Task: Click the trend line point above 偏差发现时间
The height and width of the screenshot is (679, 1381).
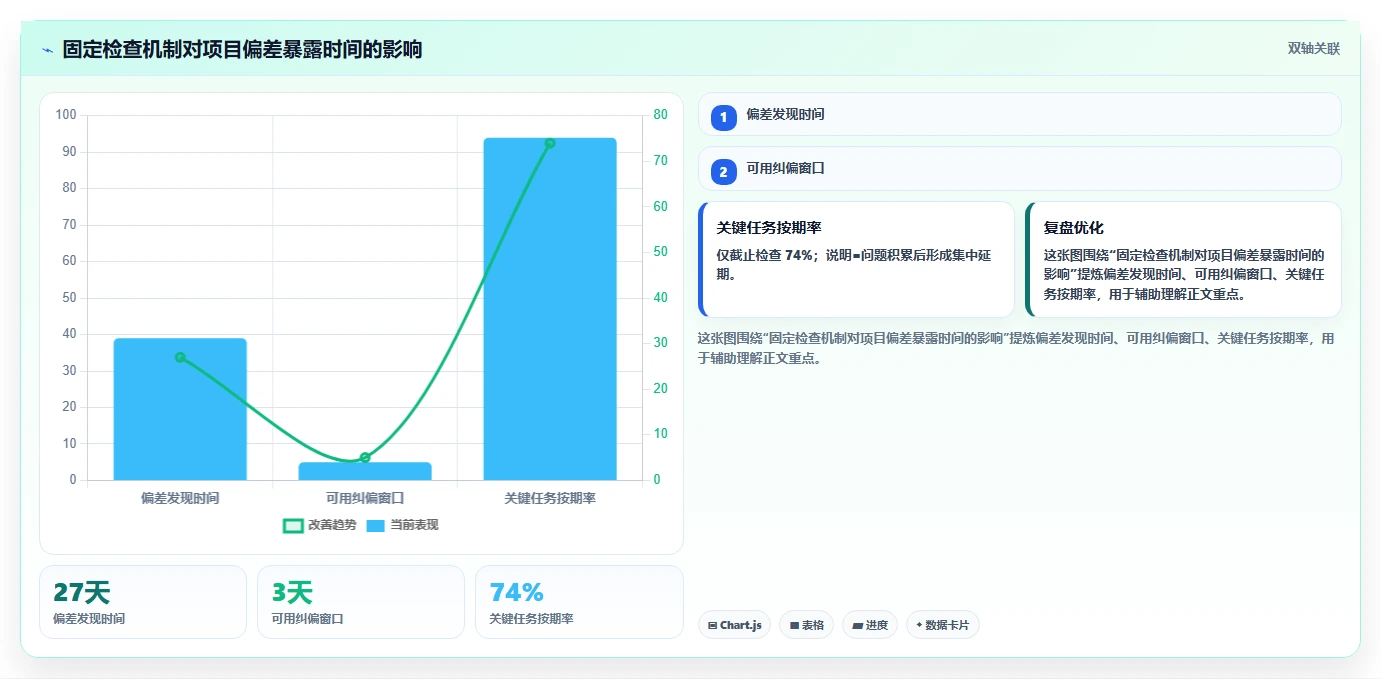Action: click(x=180, y=357)
